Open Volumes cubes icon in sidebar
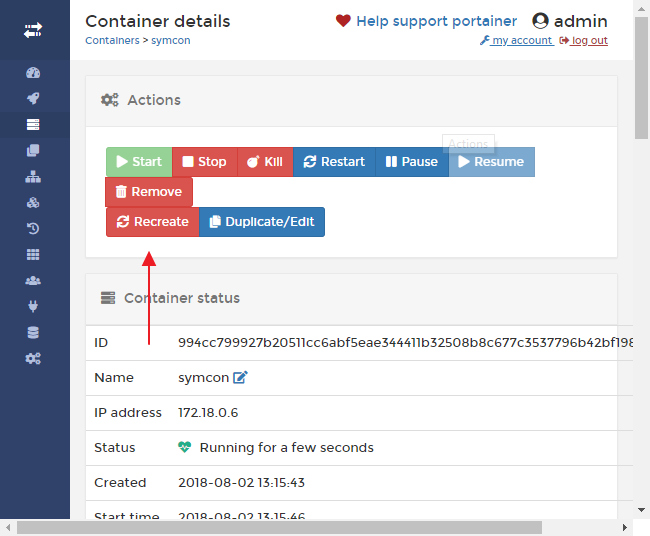This screenshot has width=650, height=536. pyautogui.click(x=33, y=202)
